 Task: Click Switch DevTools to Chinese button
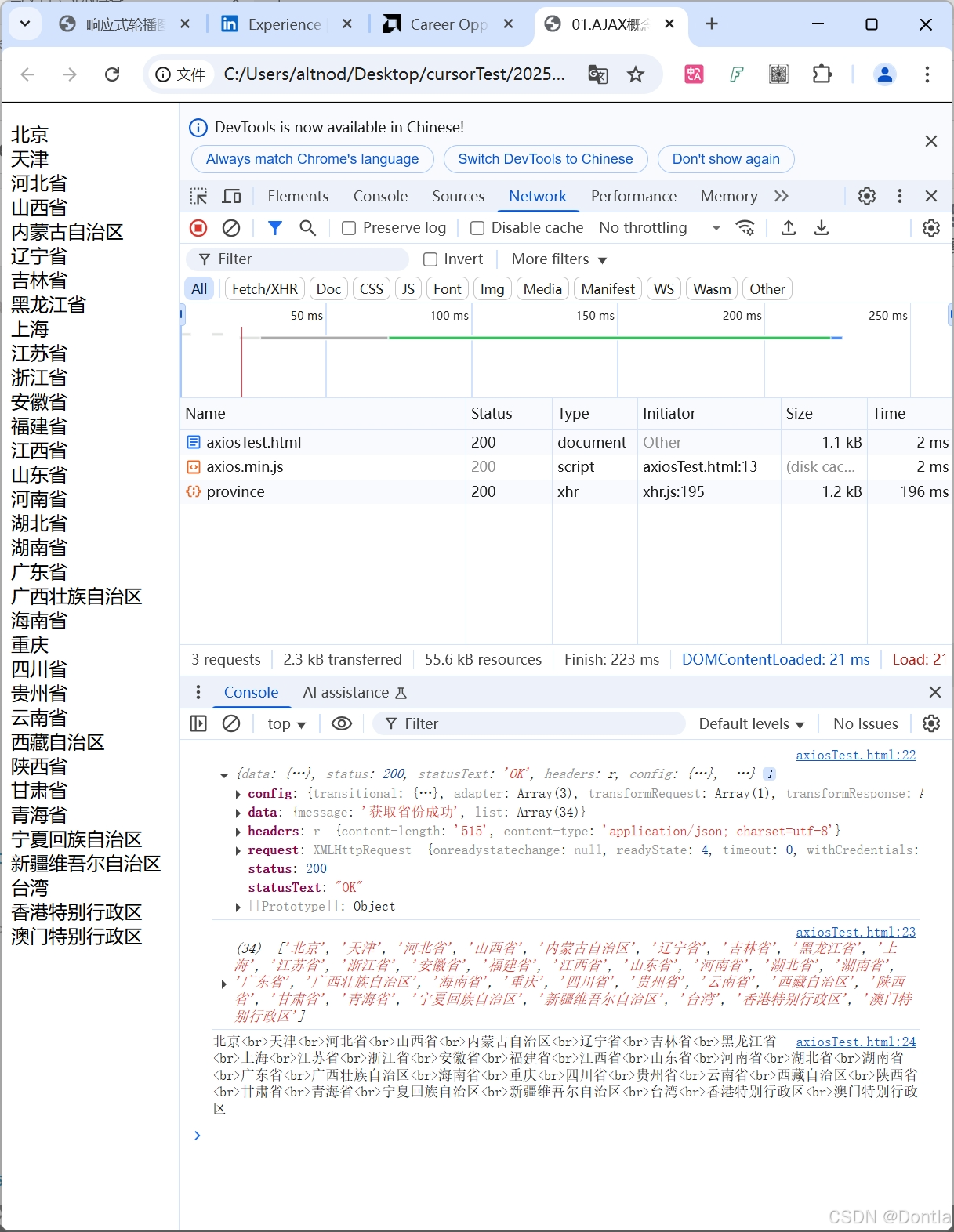click(x=546, y=159)
